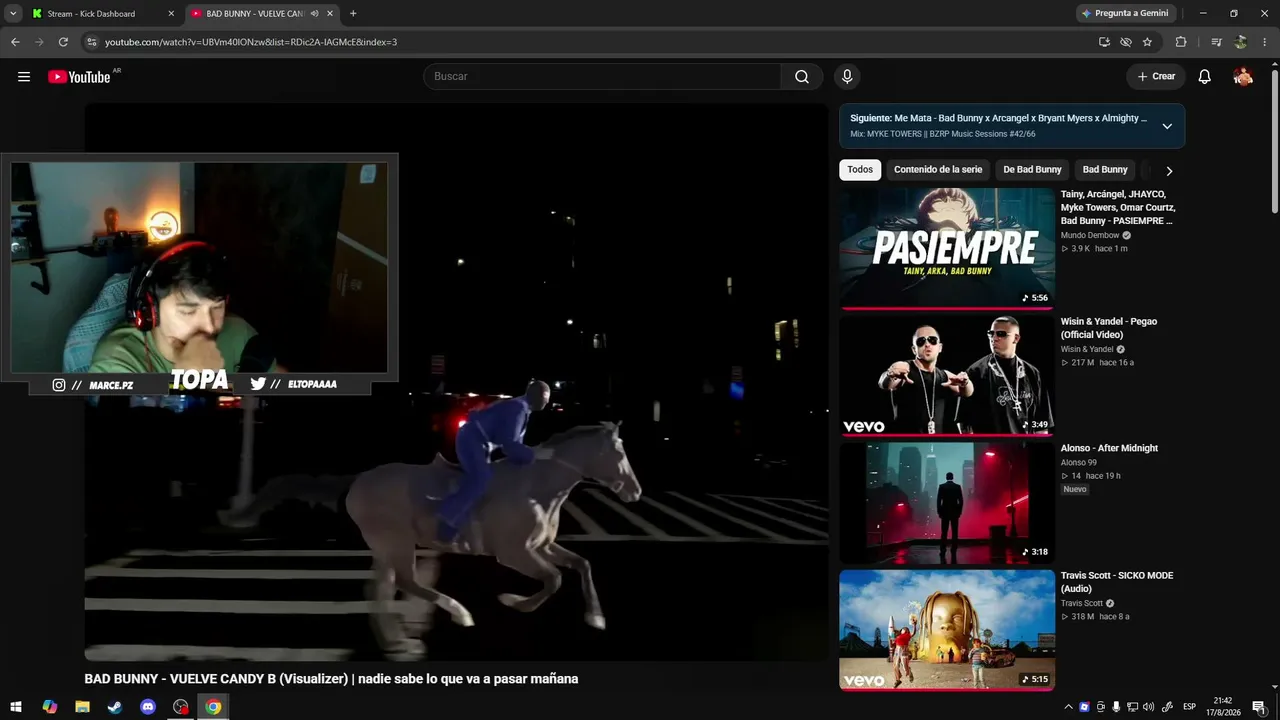1280x720 pixels.
Task: Open a new browser tab
Action: 353,14
